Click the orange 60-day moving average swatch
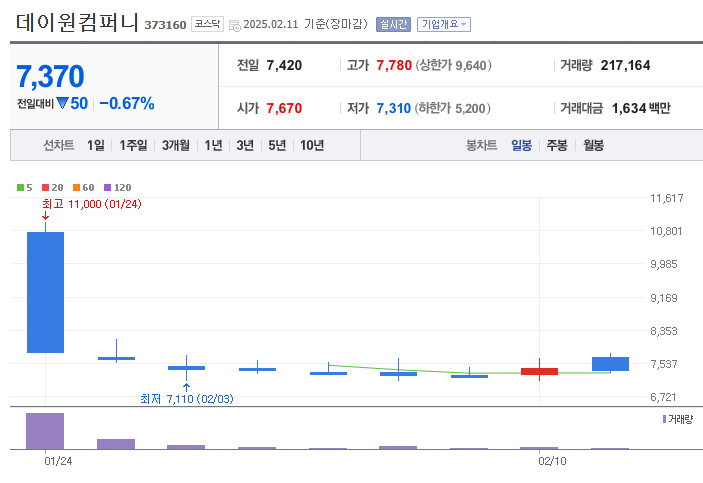Viewport: 703px width, 483px height. 76,187
